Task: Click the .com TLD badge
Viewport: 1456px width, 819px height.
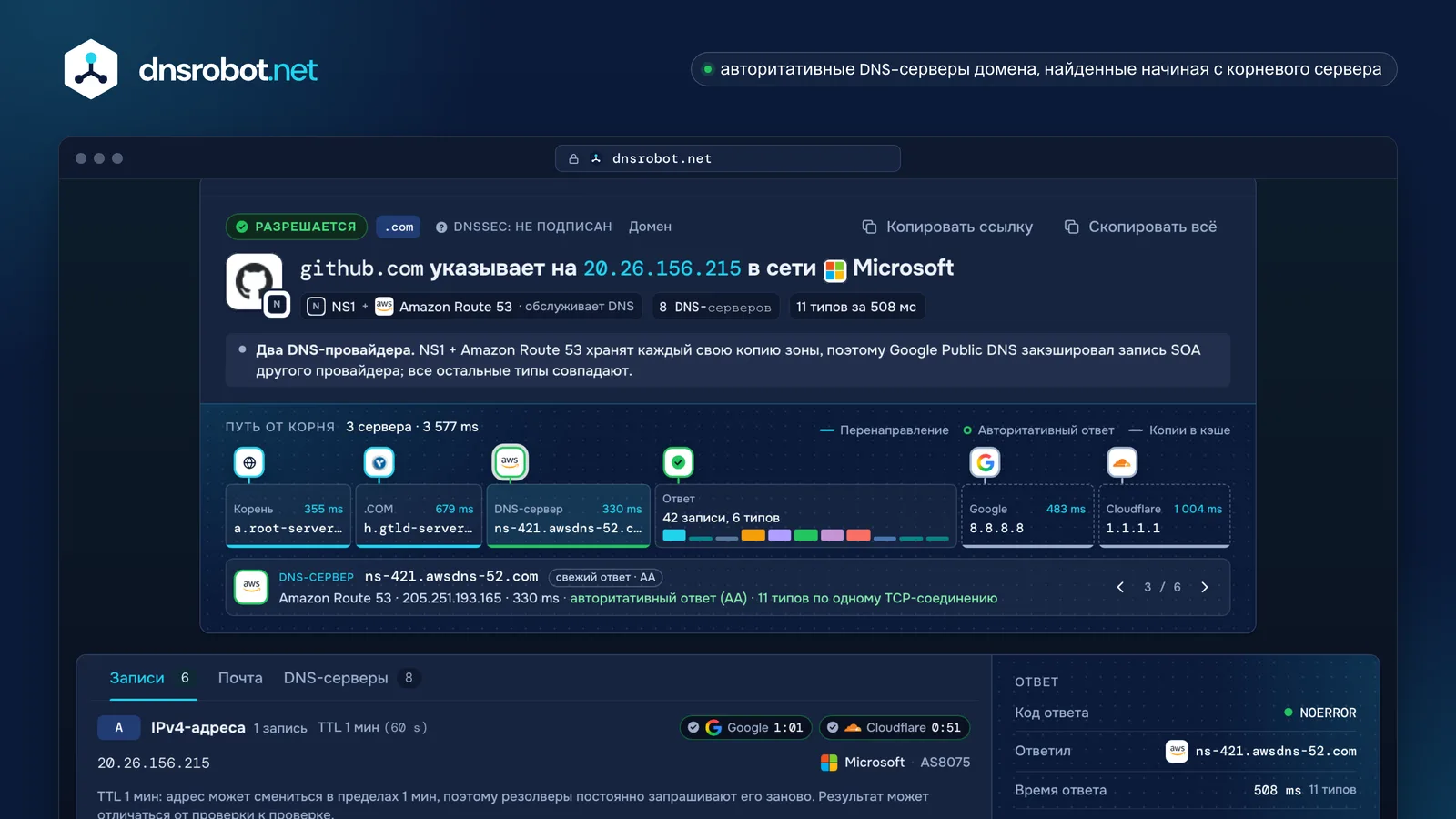Action: [x=399, y=227]
